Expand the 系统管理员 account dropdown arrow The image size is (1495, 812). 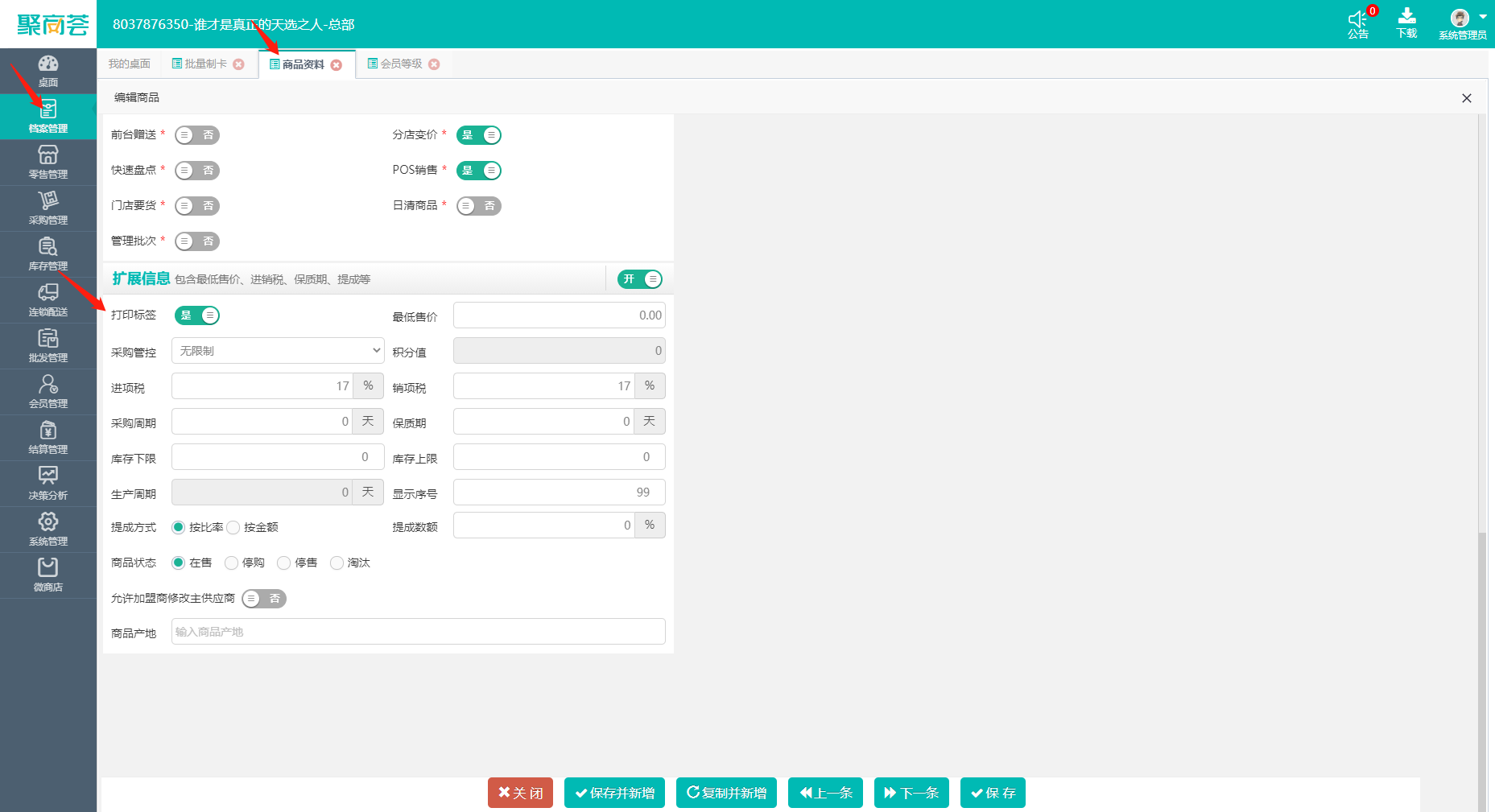click(x=1483, y=17)
